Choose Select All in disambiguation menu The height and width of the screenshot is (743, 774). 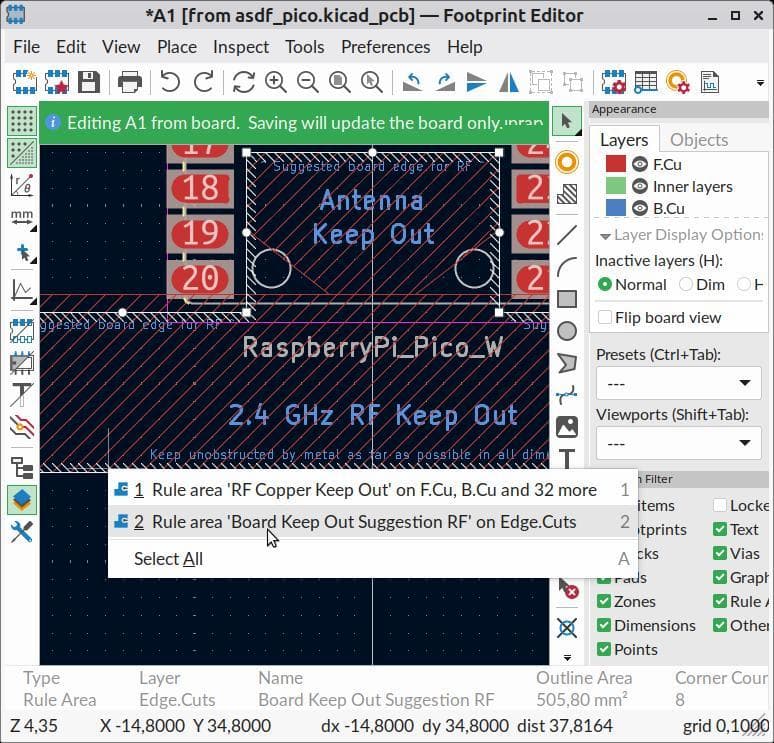tap(371, 559)
